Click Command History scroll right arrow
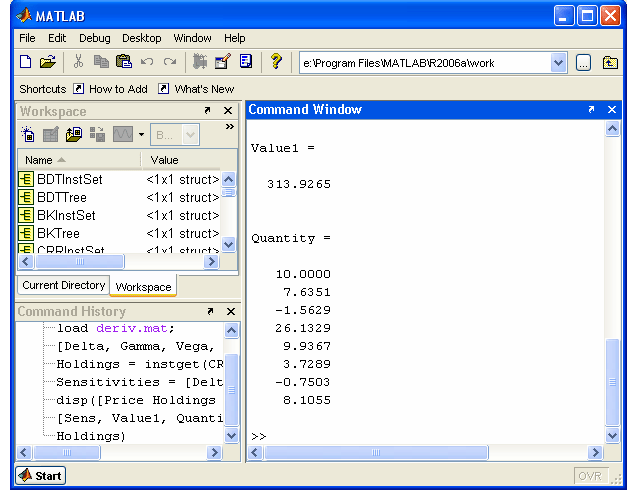Image resolution: width=631 pixels, height=493 pixels. click(214, 453)
